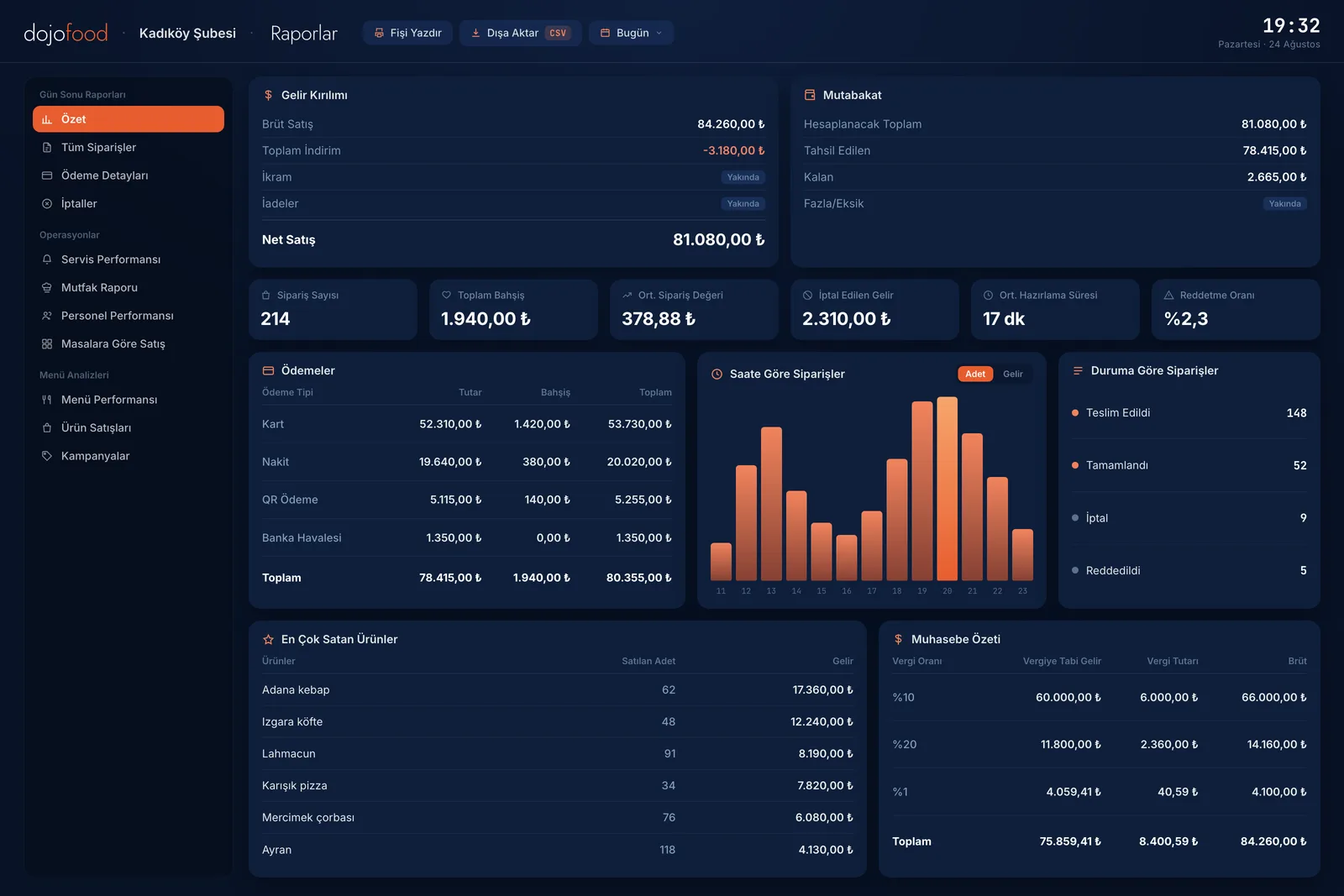Click the Fişi Yazdır button
The height and width of the screenshot is (896, 1344).
click(x=408, y=33)
